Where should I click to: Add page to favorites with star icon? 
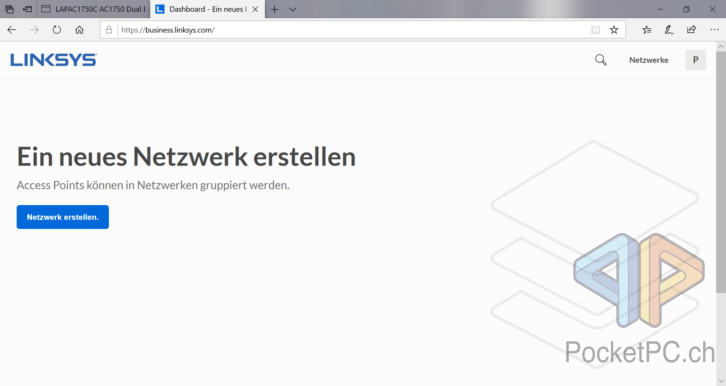click(614, 30)
